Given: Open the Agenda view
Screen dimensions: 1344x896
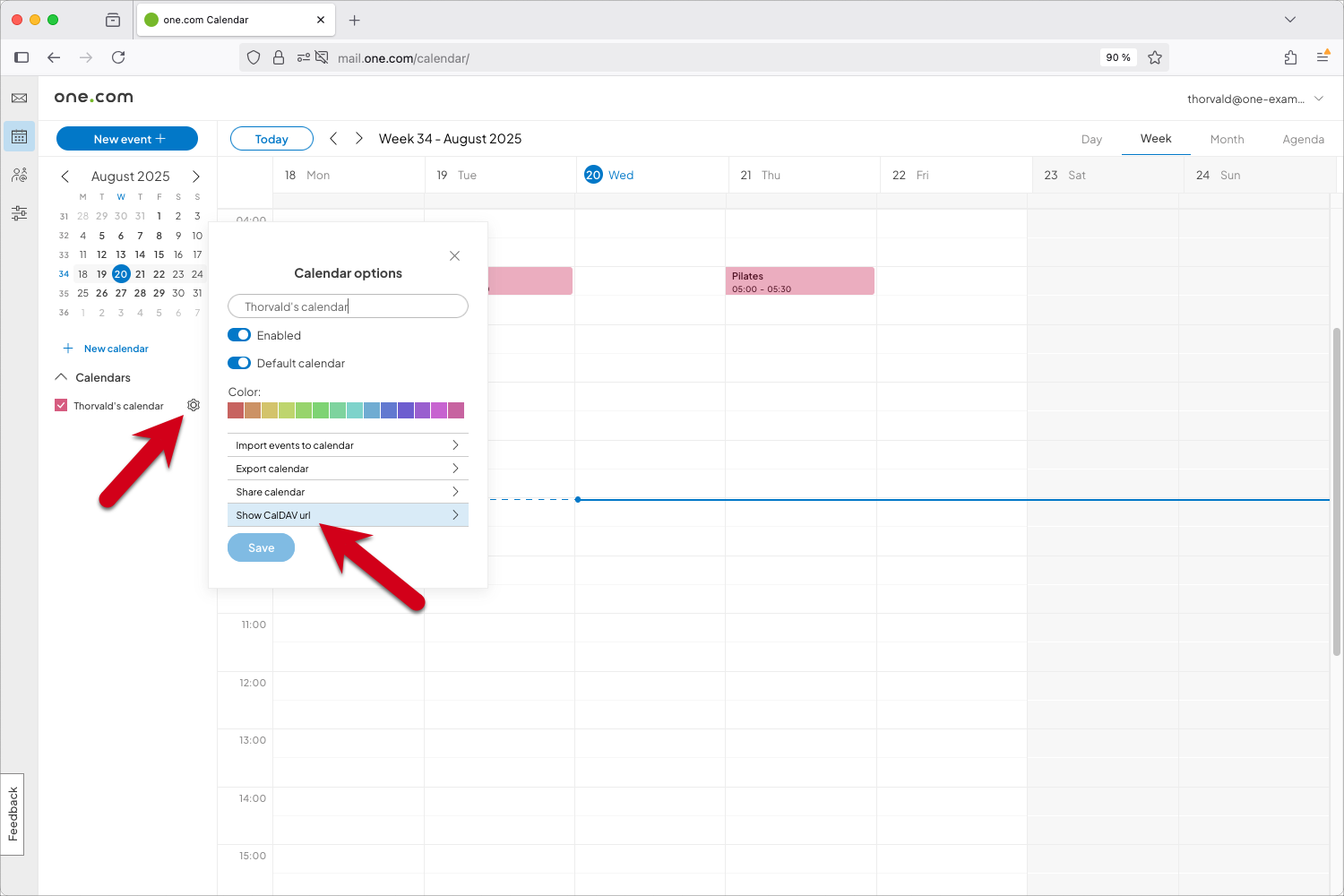Looking at the screenshot, I should coord(1304,139).
